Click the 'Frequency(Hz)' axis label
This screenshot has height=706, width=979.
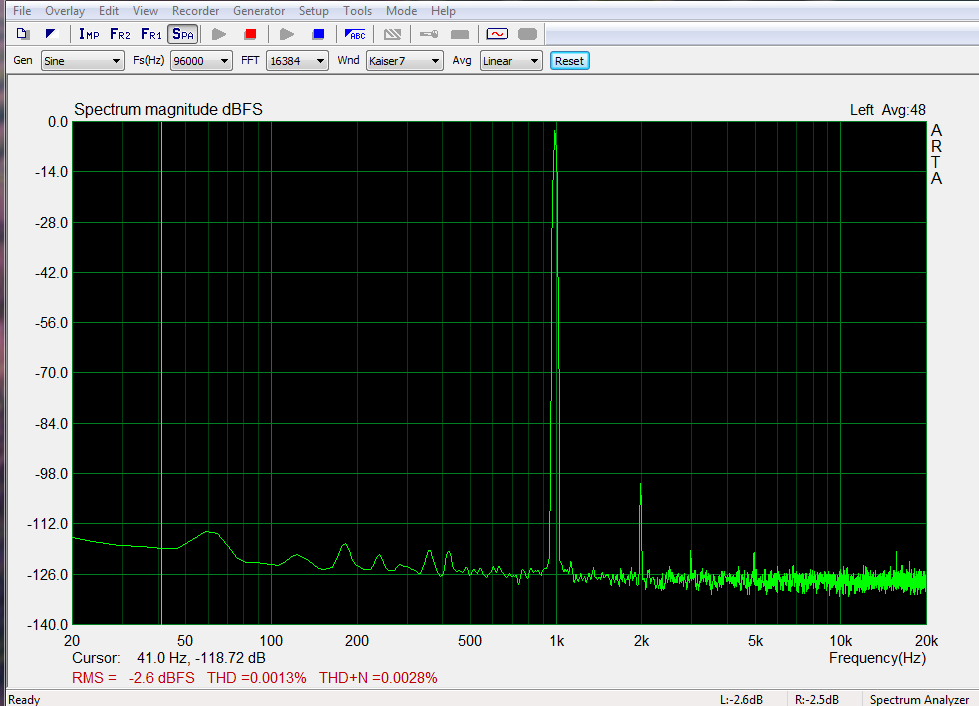[877, 658]
